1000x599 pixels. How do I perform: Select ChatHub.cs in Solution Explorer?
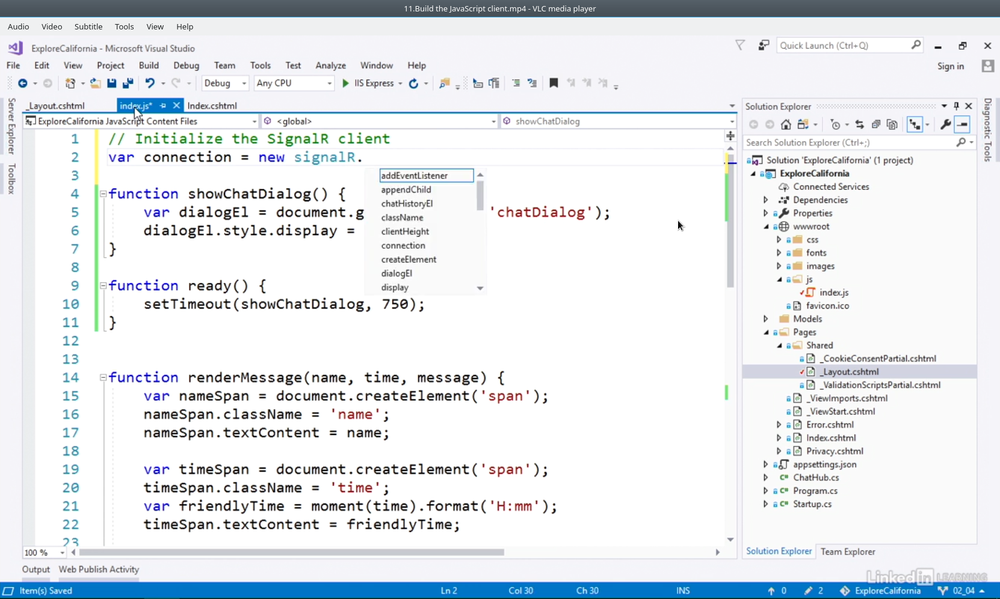pyautogui.click(x=816, y=477)
